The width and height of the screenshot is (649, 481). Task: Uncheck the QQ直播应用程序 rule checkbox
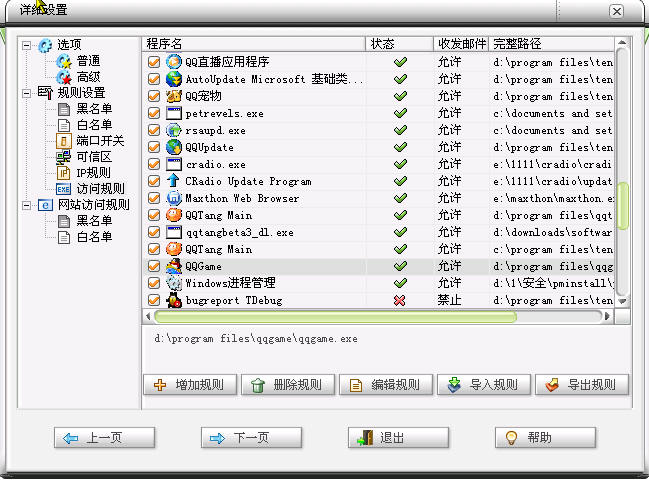coord(154,62)
